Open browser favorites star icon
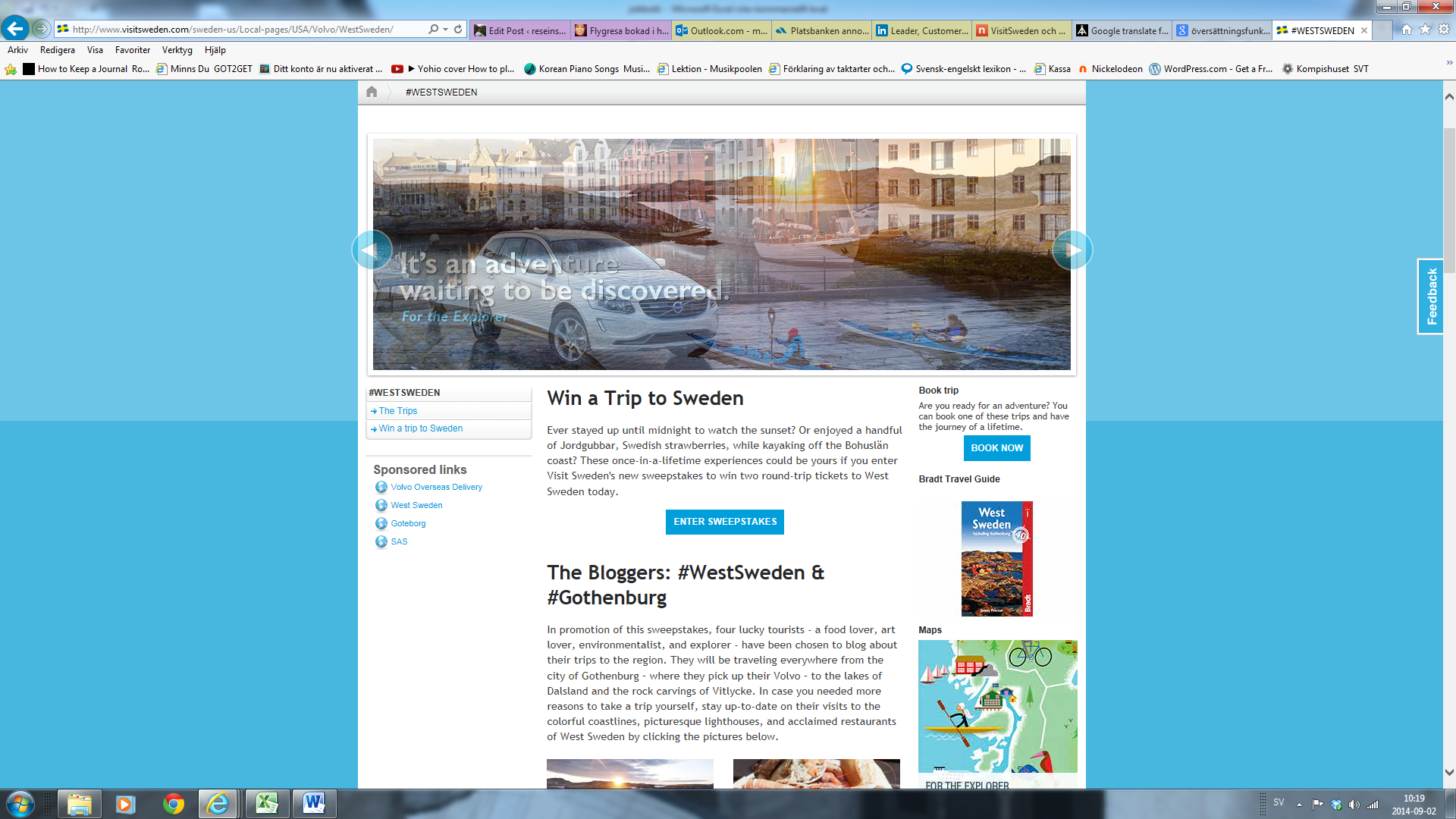The height and width of the screenshot is (819, 1456). point(1425,30)
